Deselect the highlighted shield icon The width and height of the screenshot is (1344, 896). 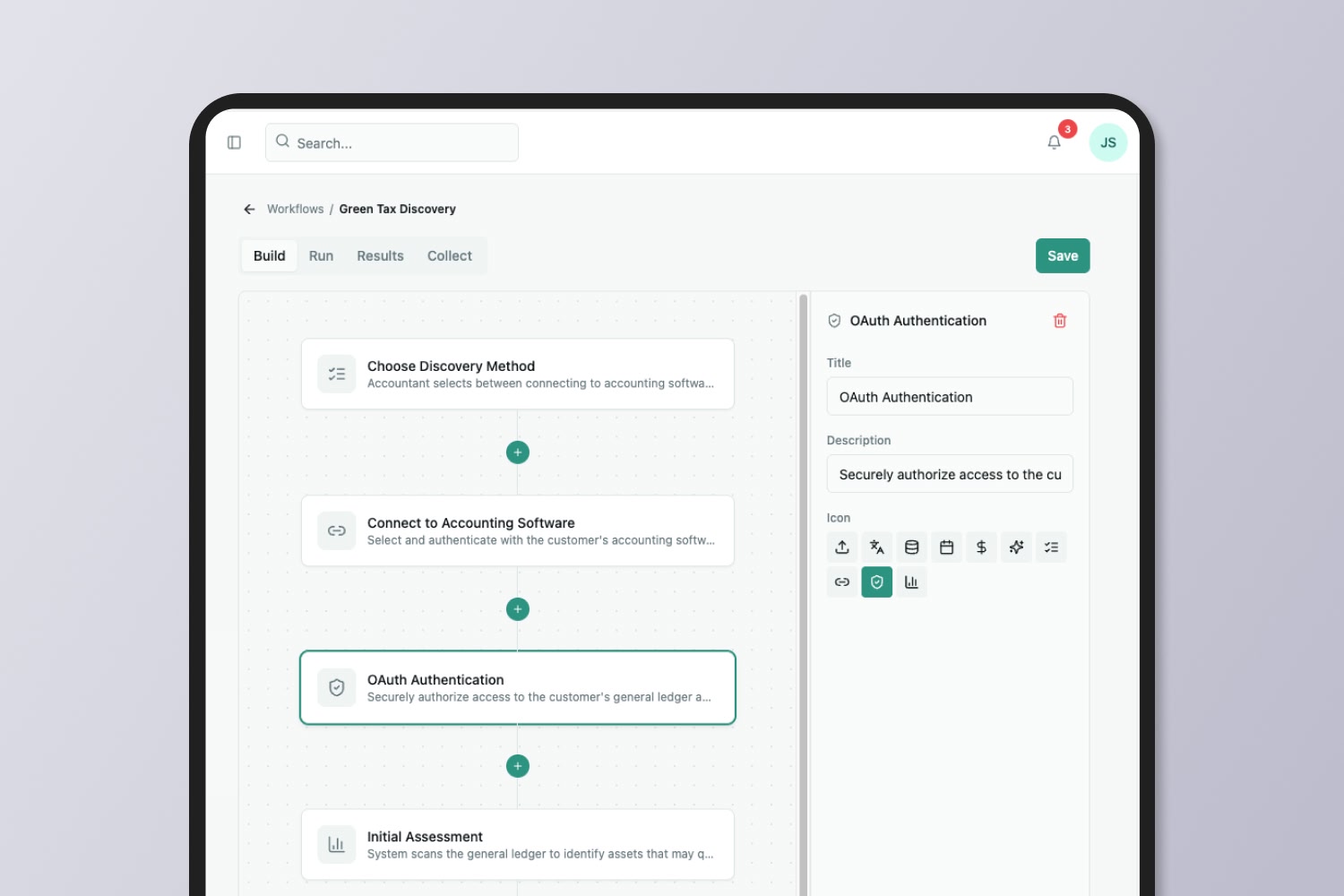pyautogui.click(x=876, y=582)
